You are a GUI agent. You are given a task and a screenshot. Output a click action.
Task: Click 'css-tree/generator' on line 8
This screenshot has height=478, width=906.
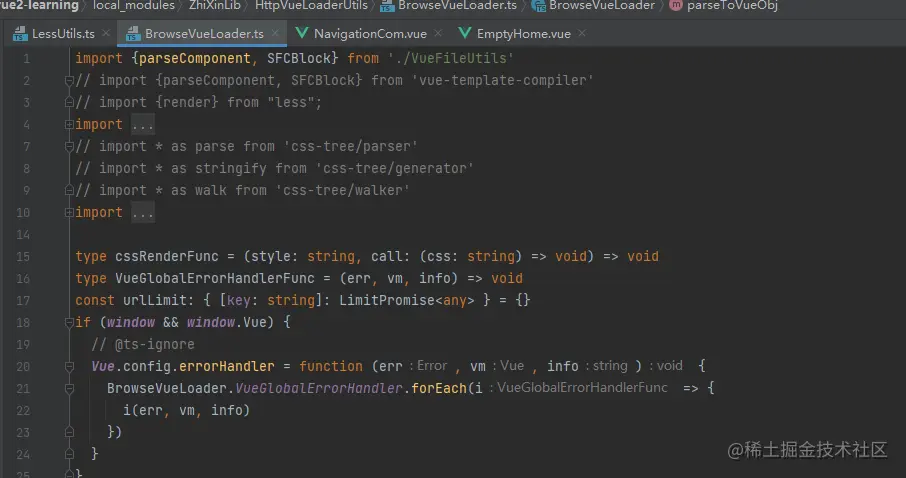coord(395,168)
